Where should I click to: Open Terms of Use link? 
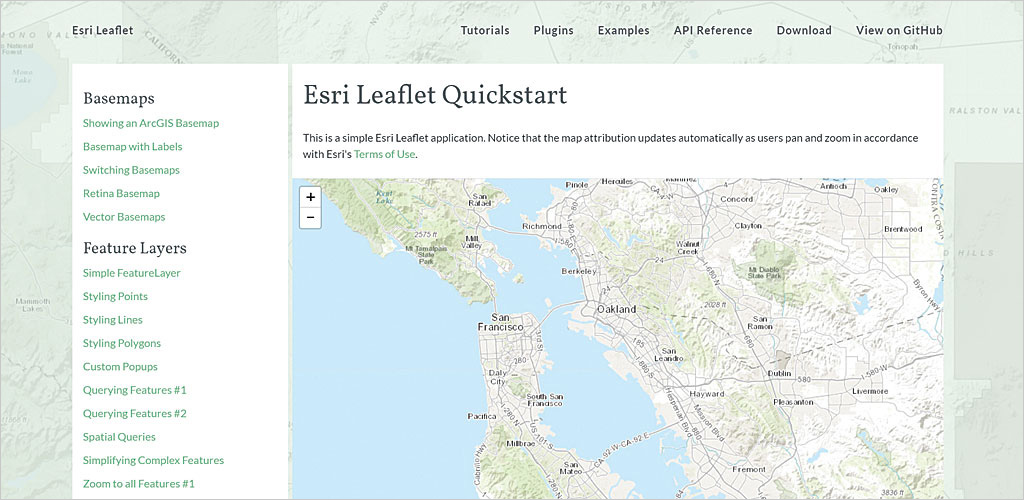384,154
